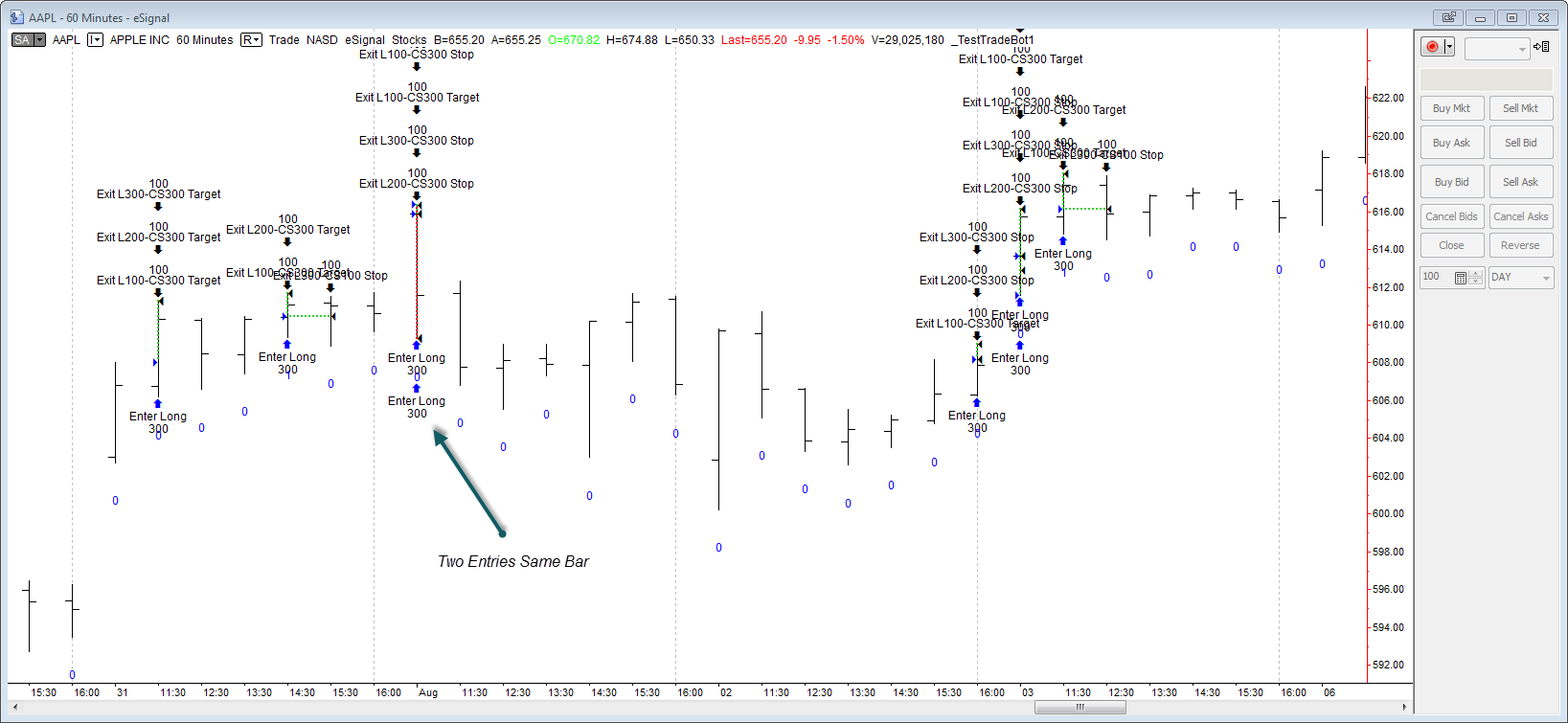Click the V=29,025,180 volume text
This screenshot has height=723, width=1568.
coord(908,40)
